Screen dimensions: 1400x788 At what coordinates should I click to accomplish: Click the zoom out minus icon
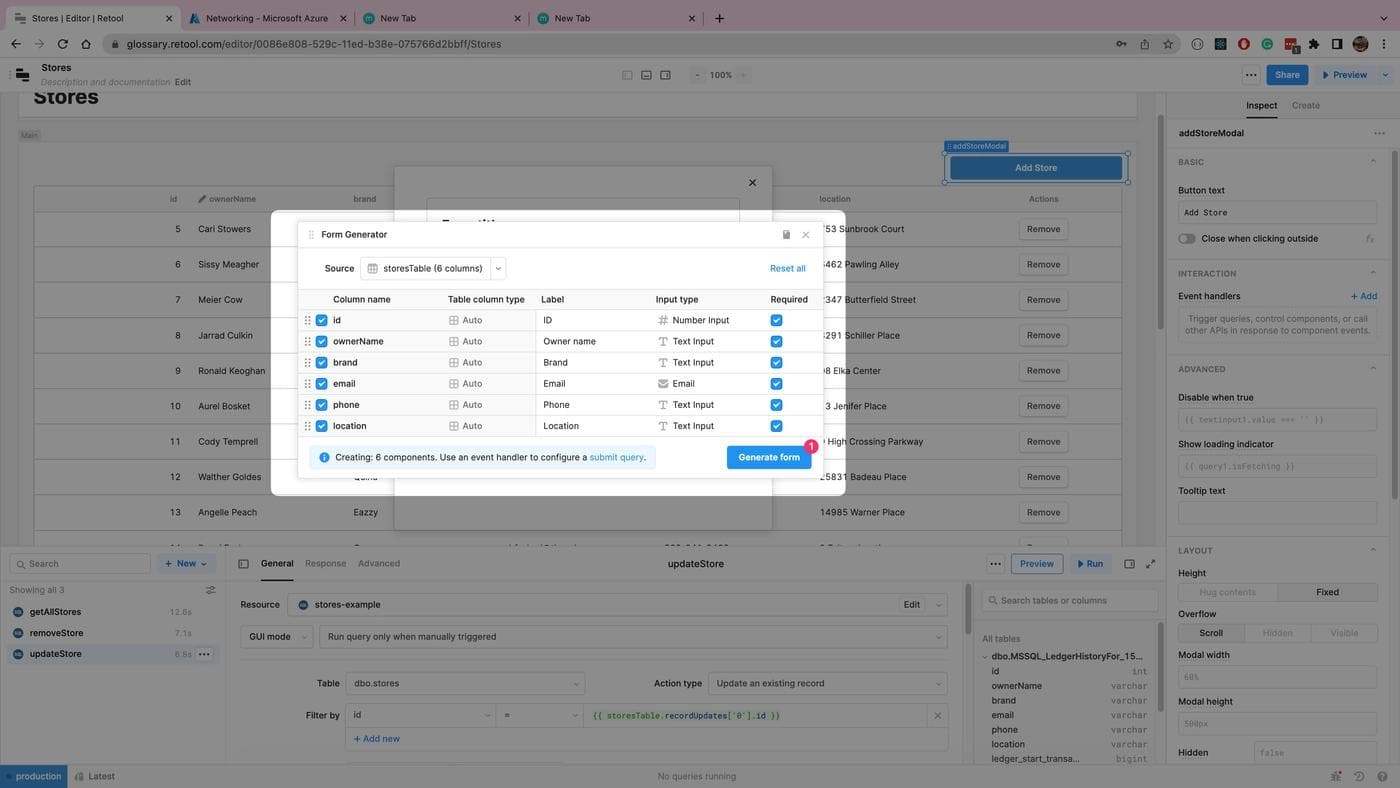[x=697, y=75]
